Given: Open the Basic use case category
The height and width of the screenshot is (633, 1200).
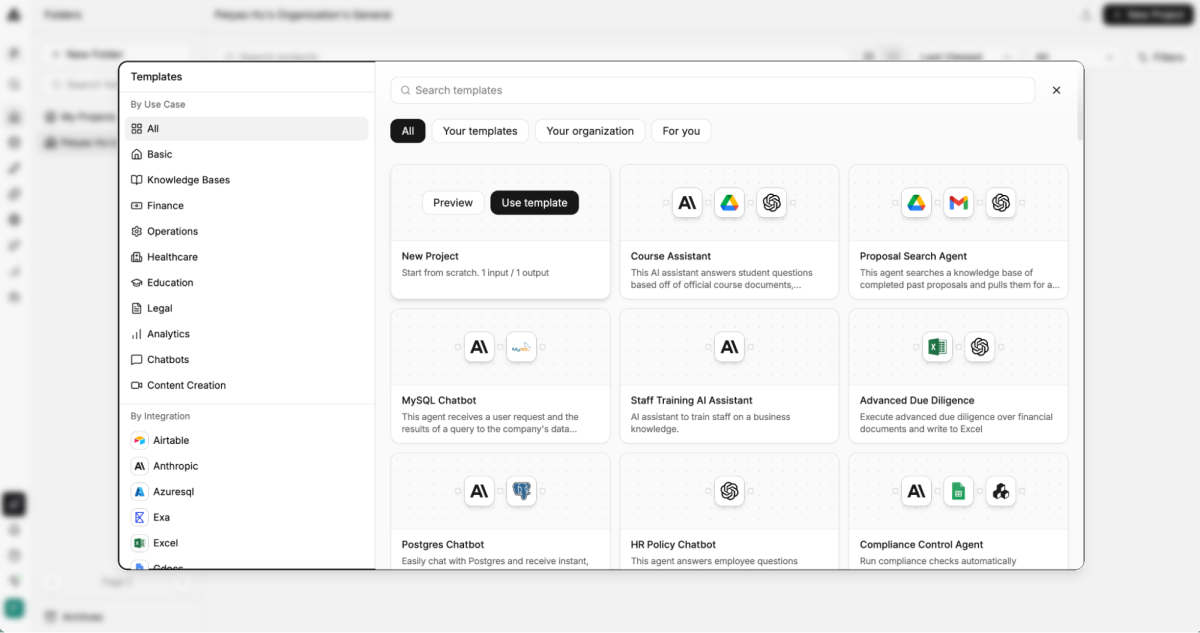Looking at the screenshot, I should 246,154.
